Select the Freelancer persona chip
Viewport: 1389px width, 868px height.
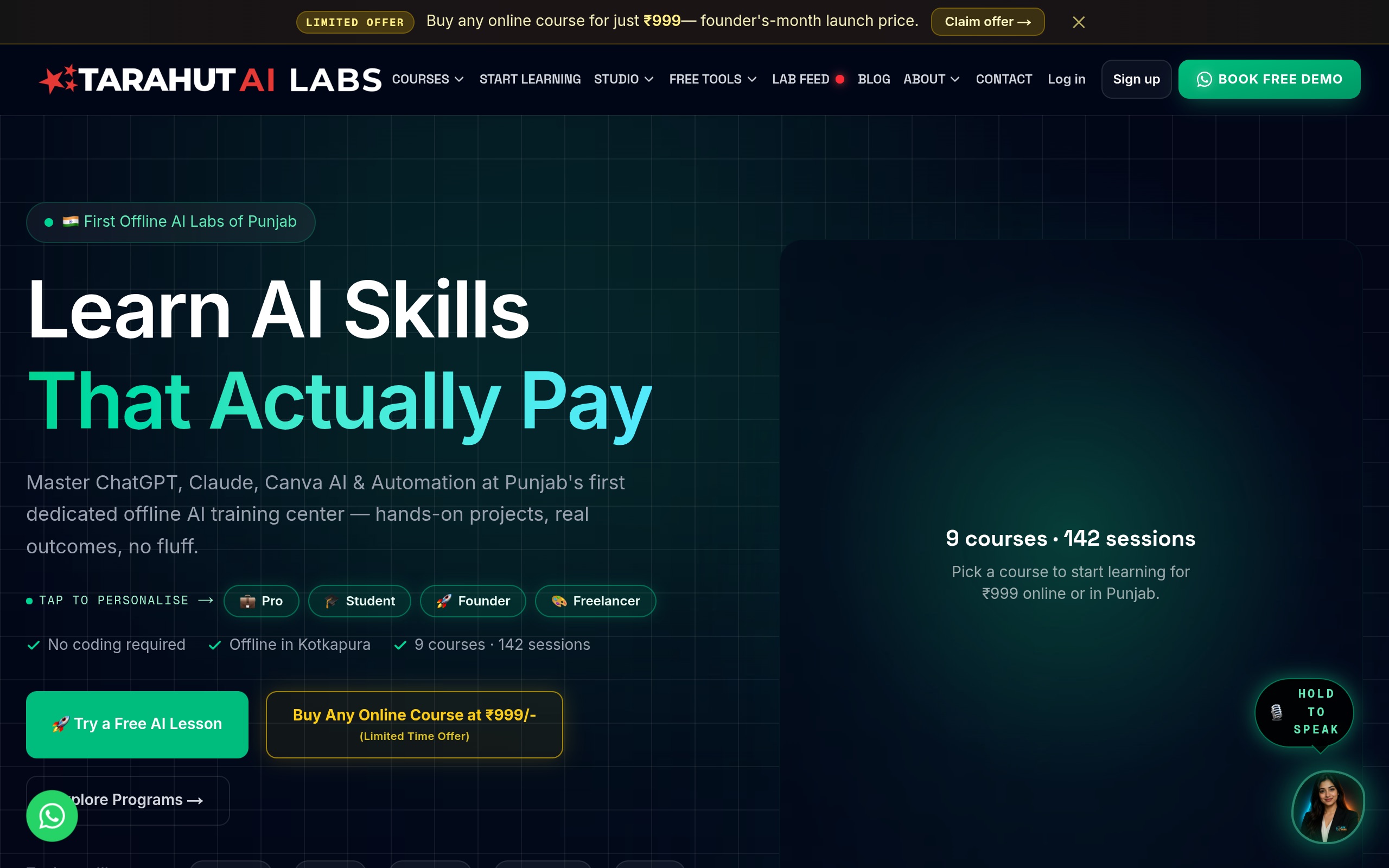click(x=595, y=601)
